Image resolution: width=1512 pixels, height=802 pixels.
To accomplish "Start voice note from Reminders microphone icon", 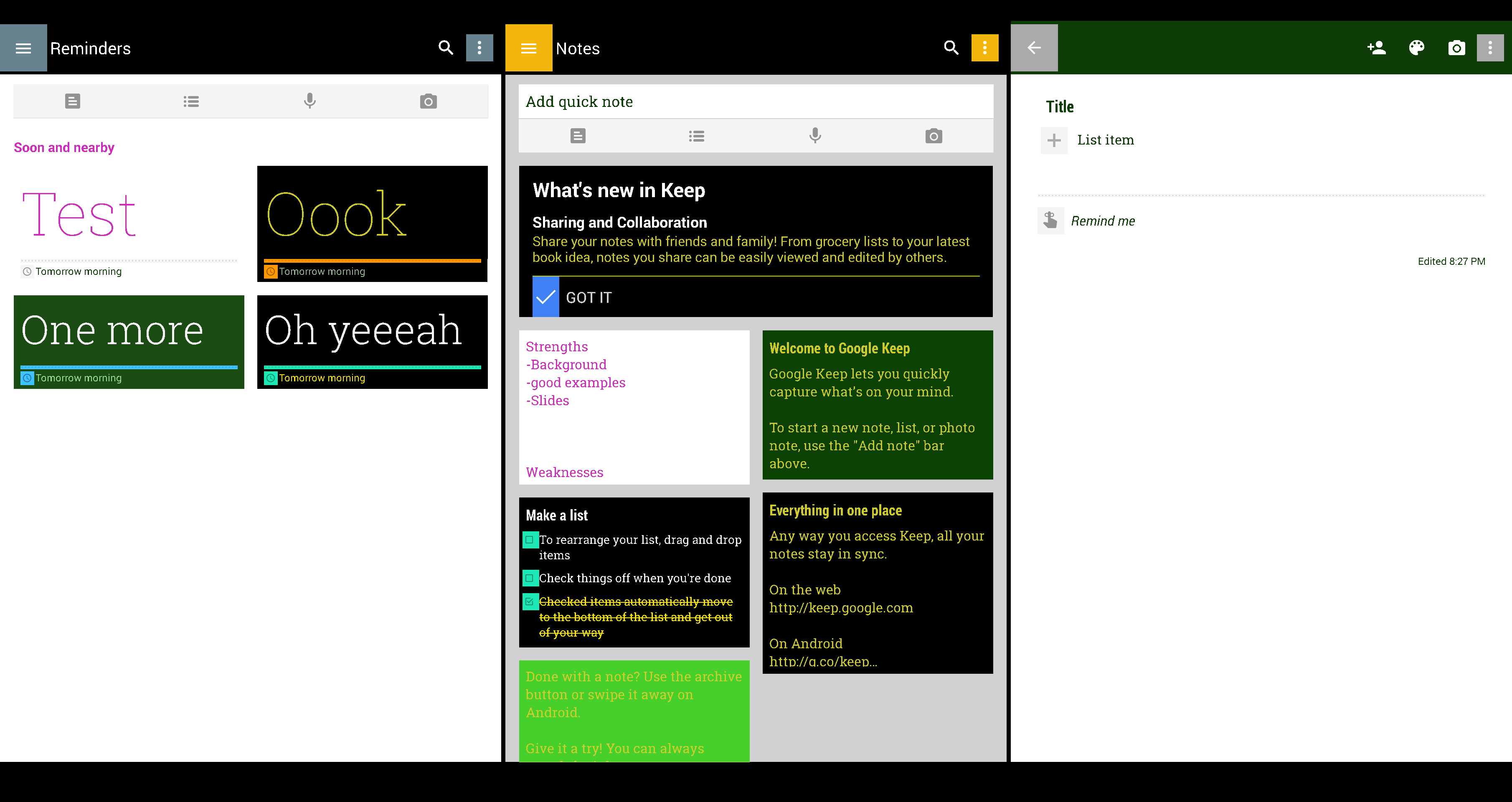I will click(x=310, y=101).
